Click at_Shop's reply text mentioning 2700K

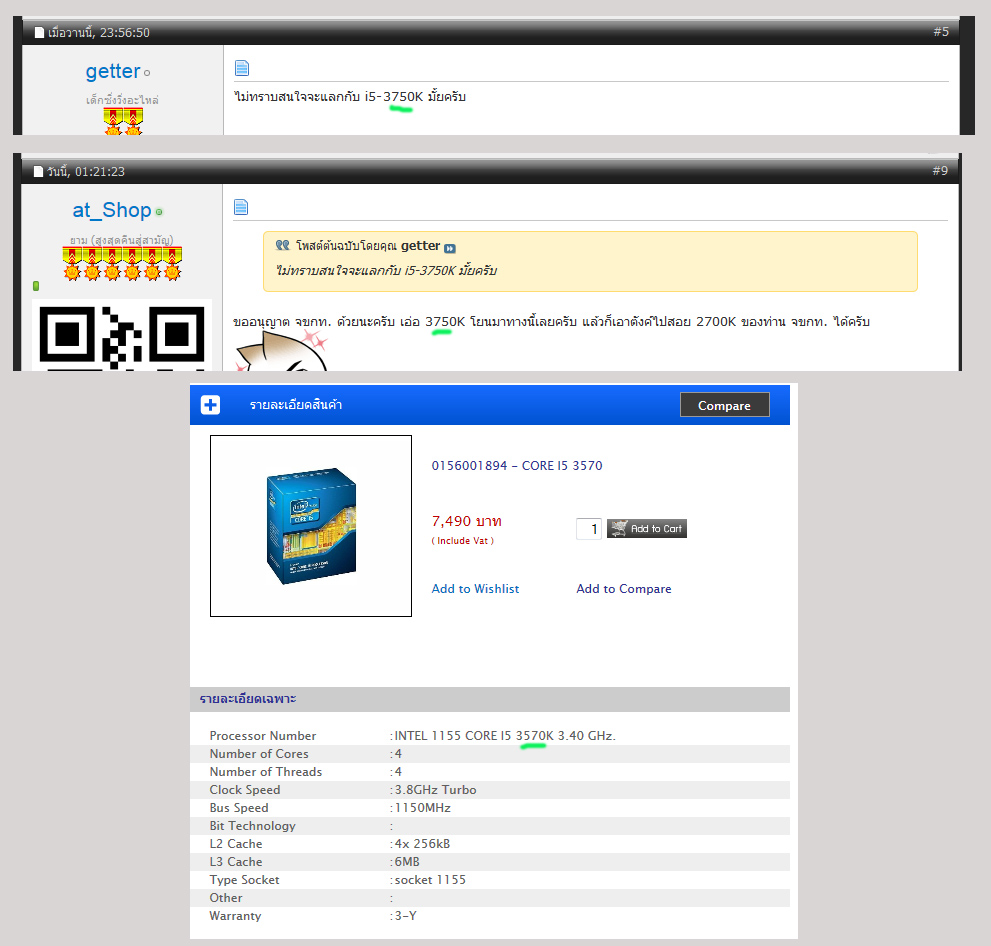[x=552, y=322]
